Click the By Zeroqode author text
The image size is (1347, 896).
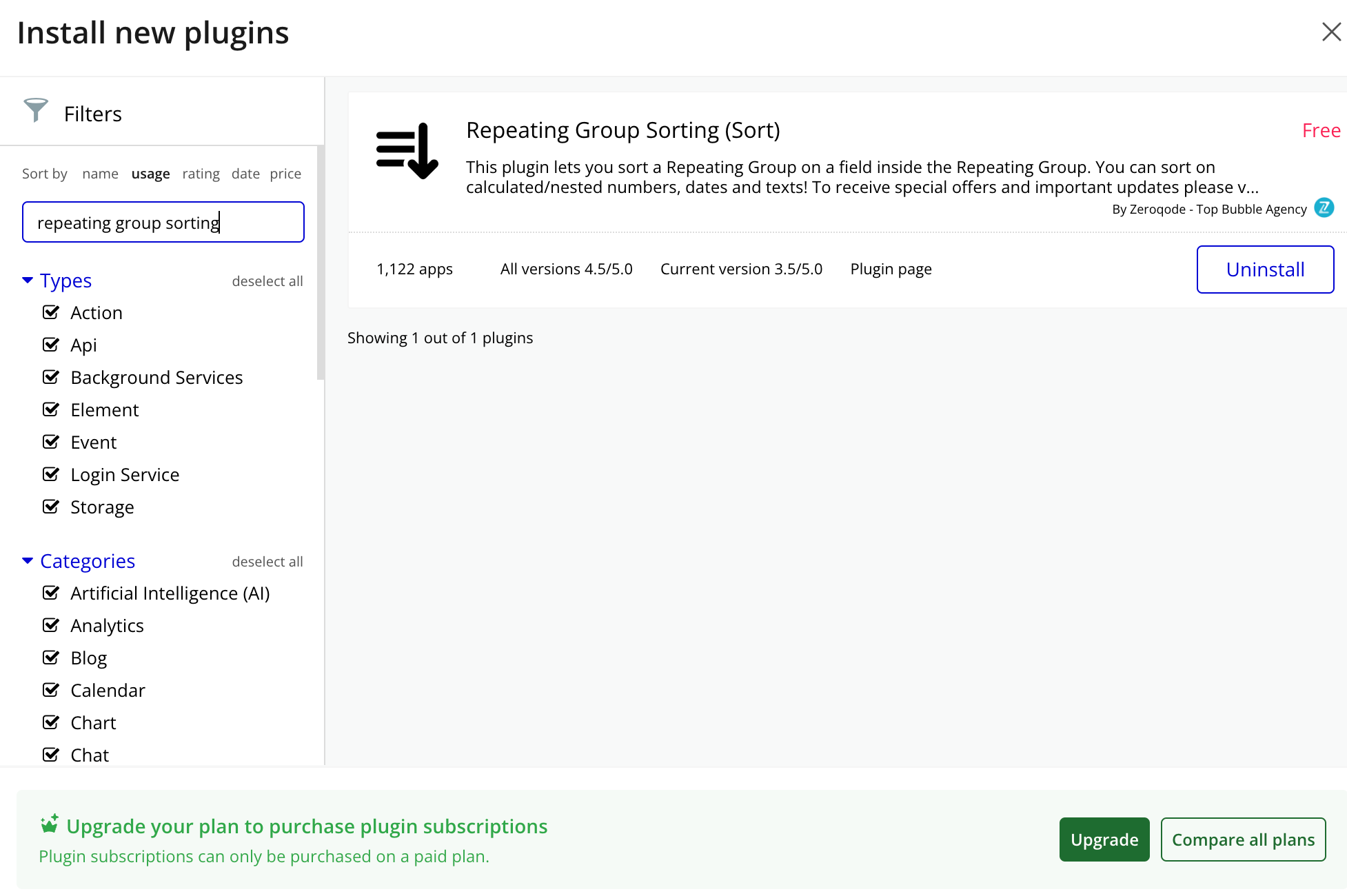click(1209, 210)
